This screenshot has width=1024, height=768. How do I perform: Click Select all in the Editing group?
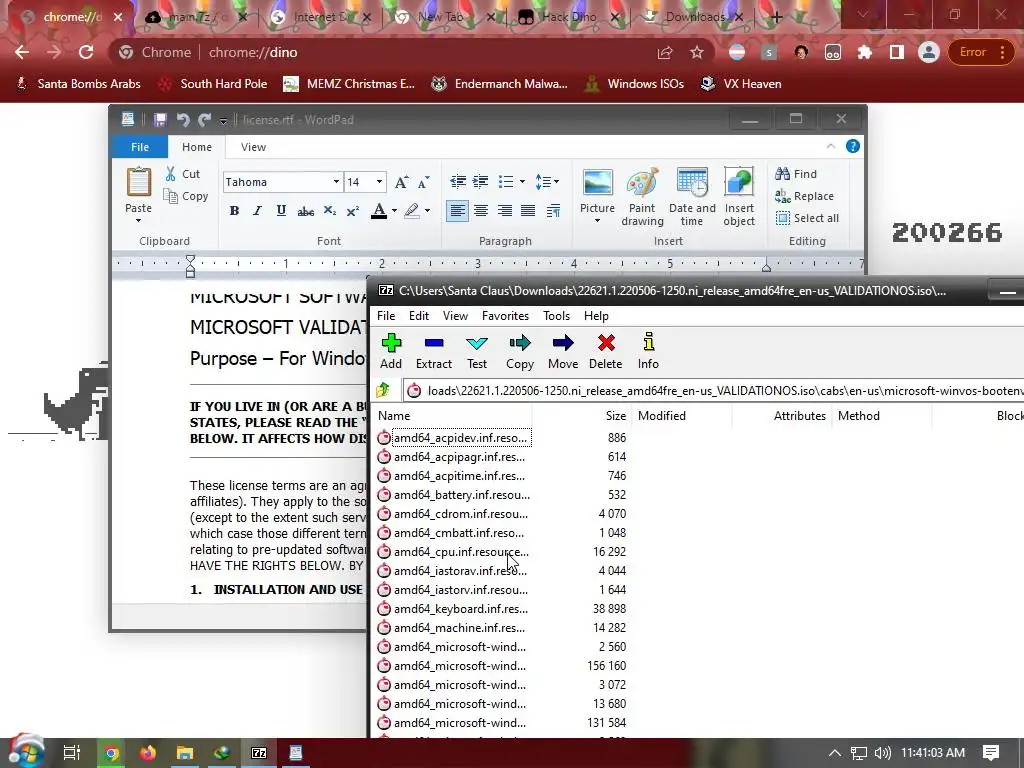[x=807, y=218]
